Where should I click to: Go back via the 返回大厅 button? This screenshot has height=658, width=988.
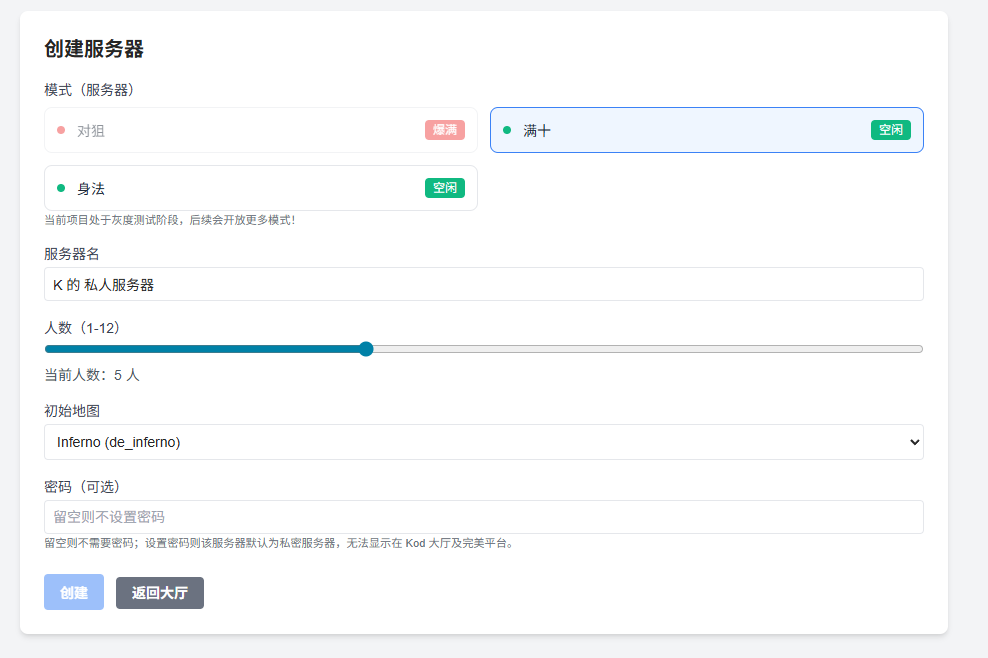160,593
